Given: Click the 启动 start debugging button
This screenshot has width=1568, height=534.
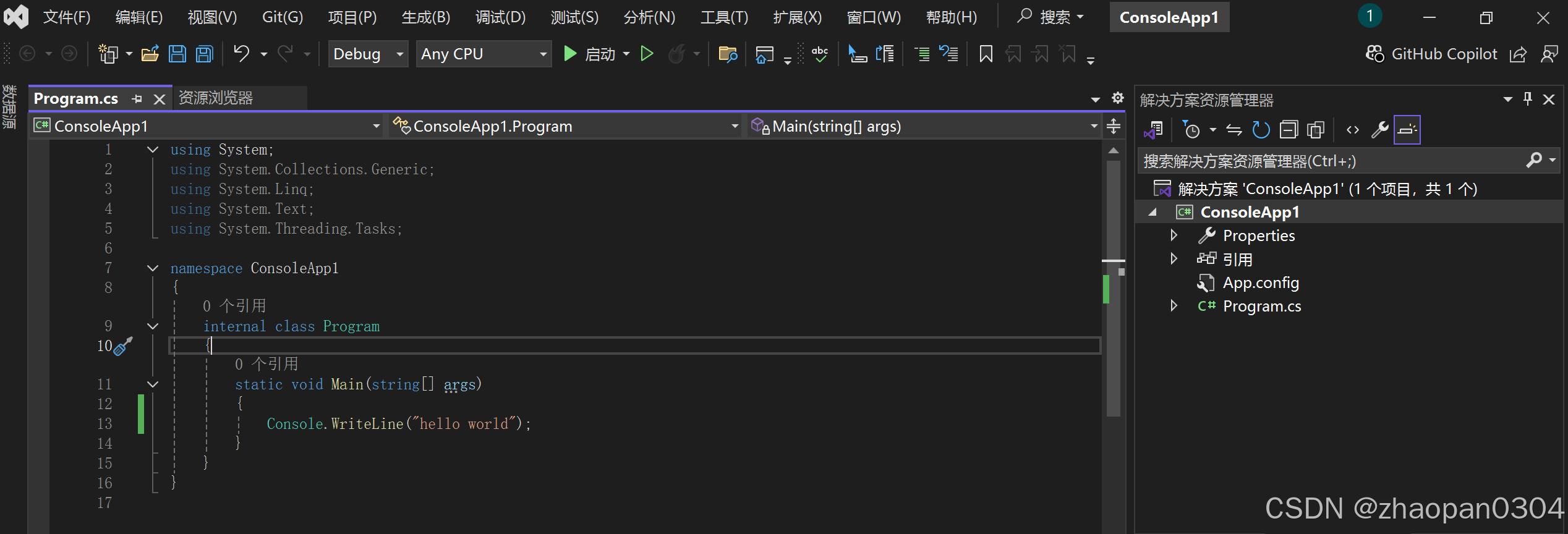Looking at the screenshot, I should click(x=590, y=54).
